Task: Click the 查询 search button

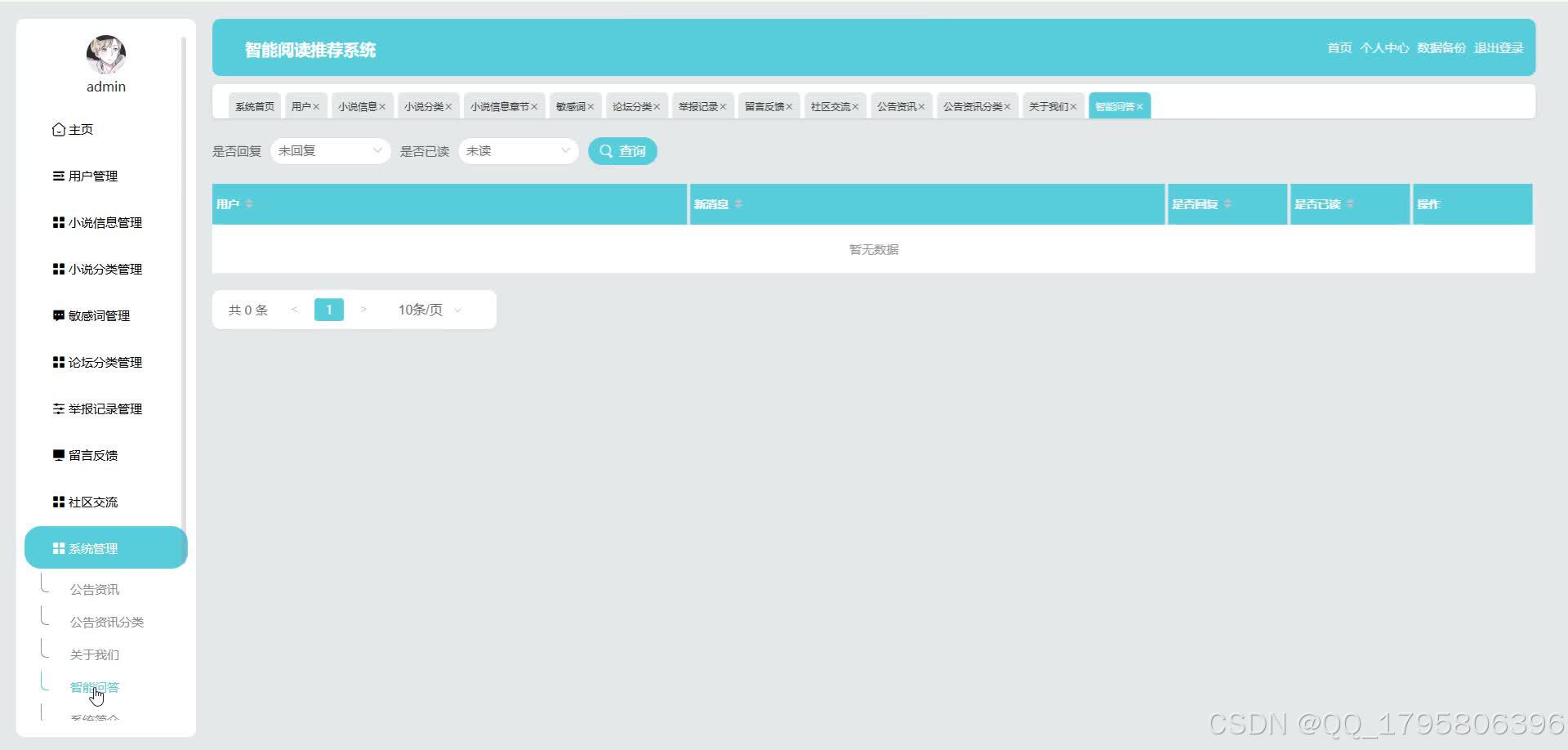Action: (x=622, y=151)
